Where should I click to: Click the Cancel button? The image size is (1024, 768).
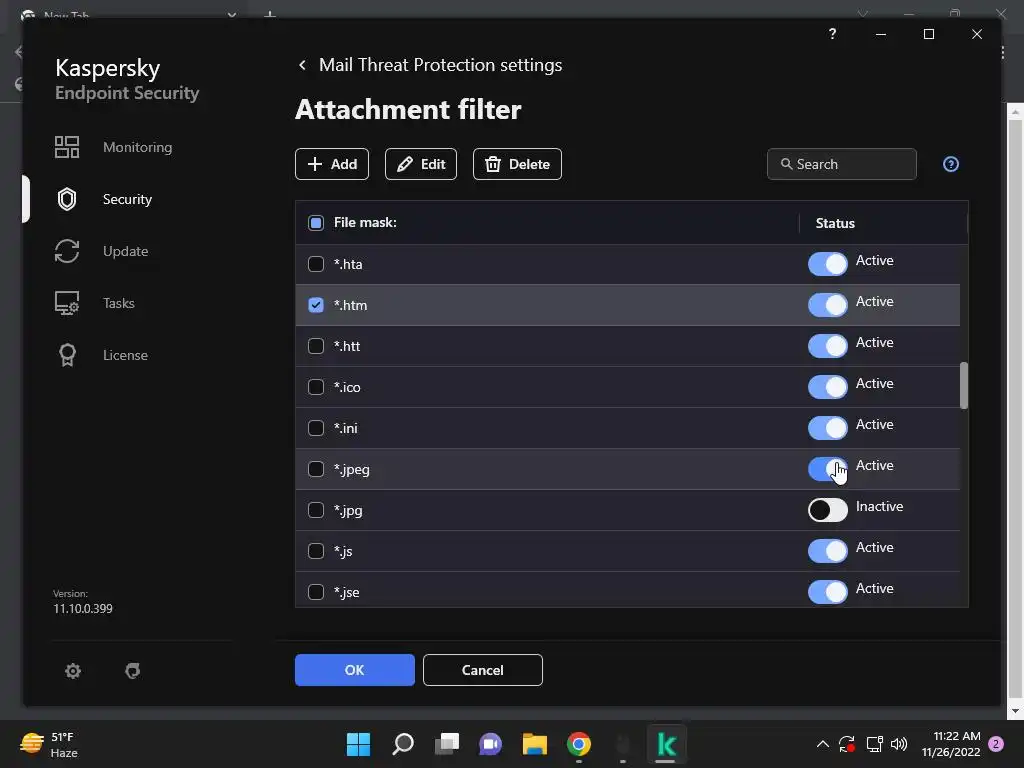coord(483,670)
